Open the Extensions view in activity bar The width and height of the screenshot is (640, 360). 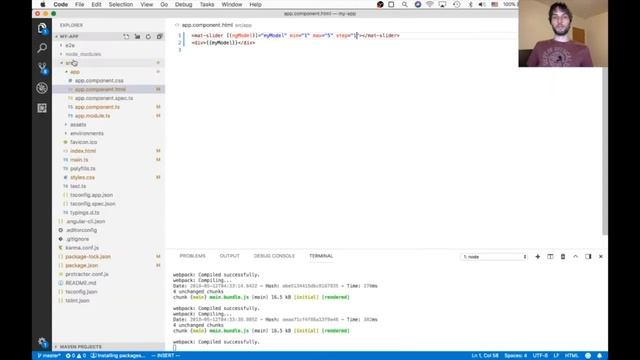click(x=42, y=108)
